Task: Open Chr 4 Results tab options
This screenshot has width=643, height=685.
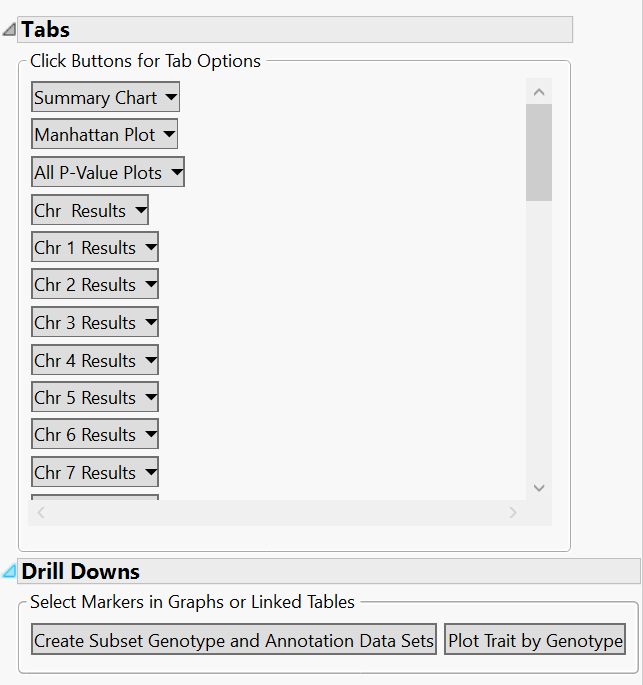Action: point(95,361)
